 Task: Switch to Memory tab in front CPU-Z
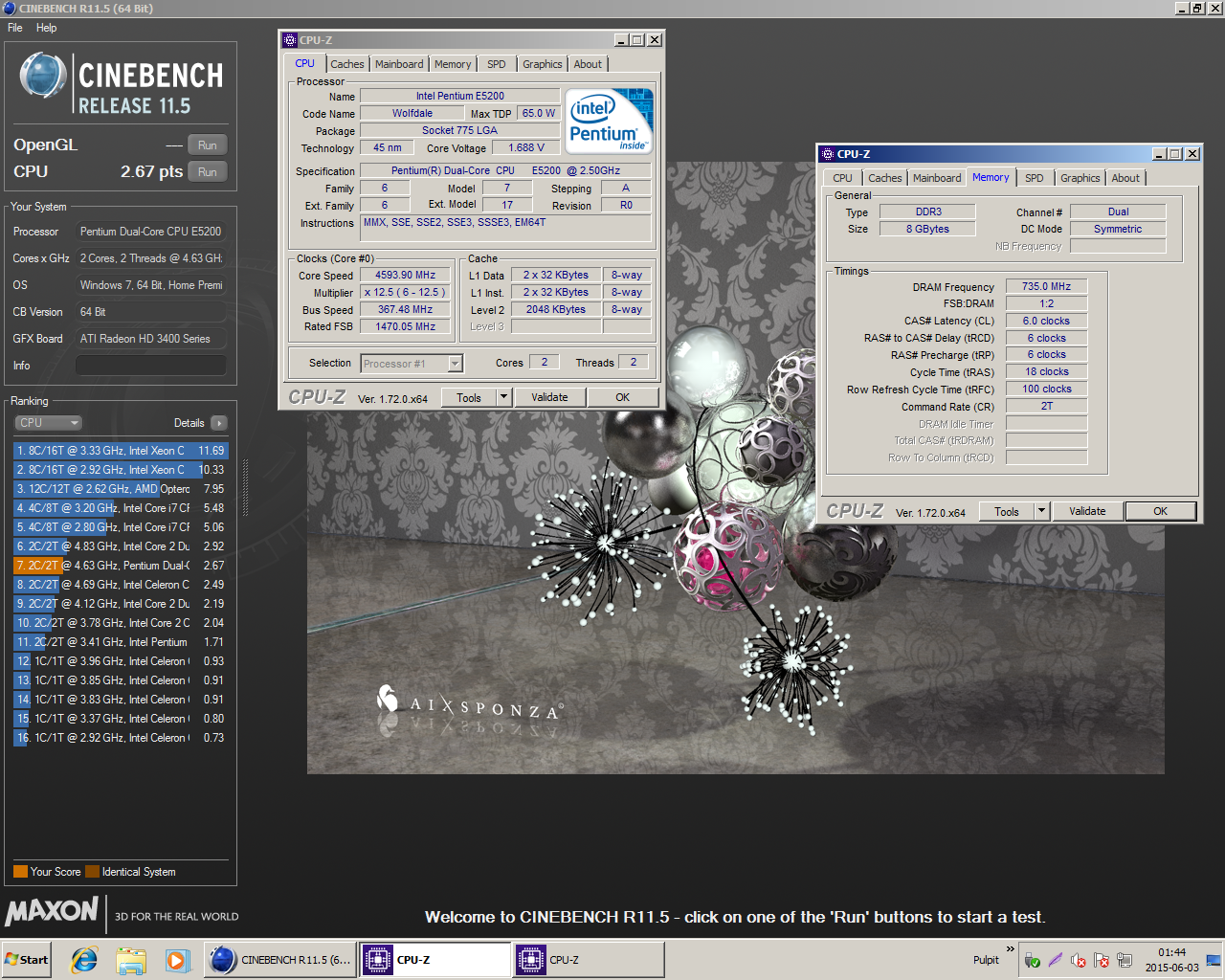point(453,64)
